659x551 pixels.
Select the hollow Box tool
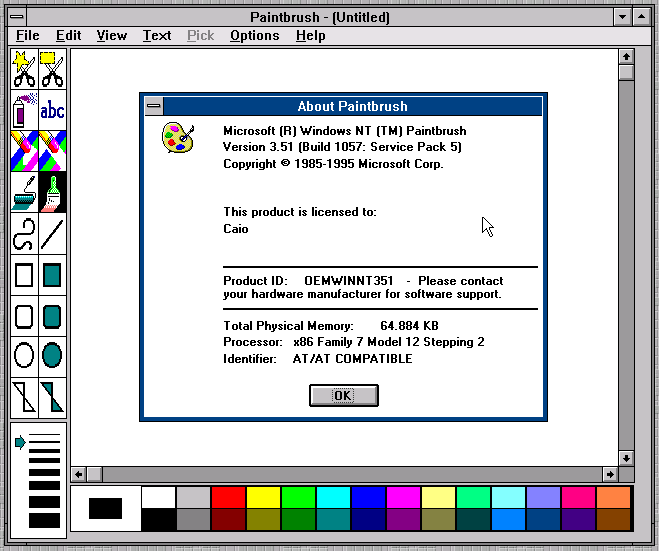click(24, 275)
